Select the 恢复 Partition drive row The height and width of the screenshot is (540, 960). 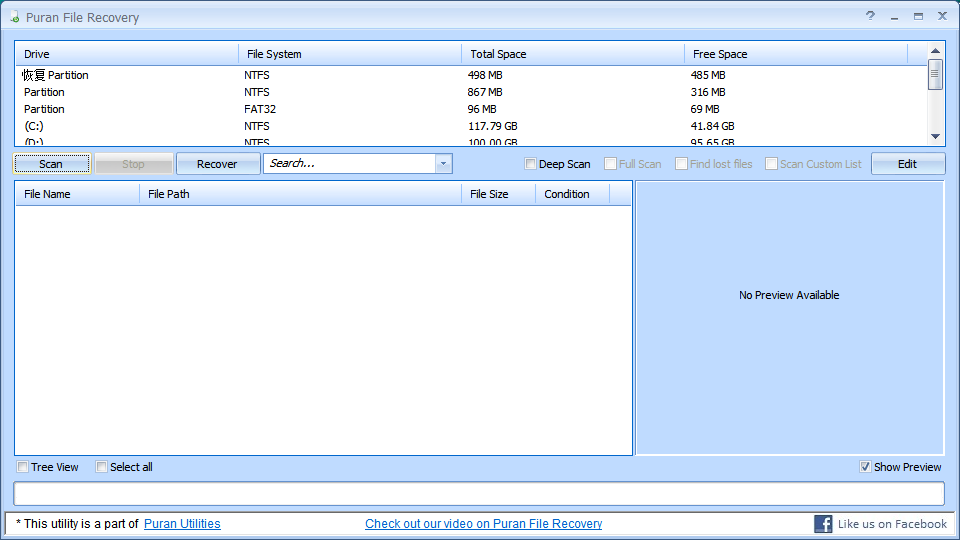coord(471,75)
